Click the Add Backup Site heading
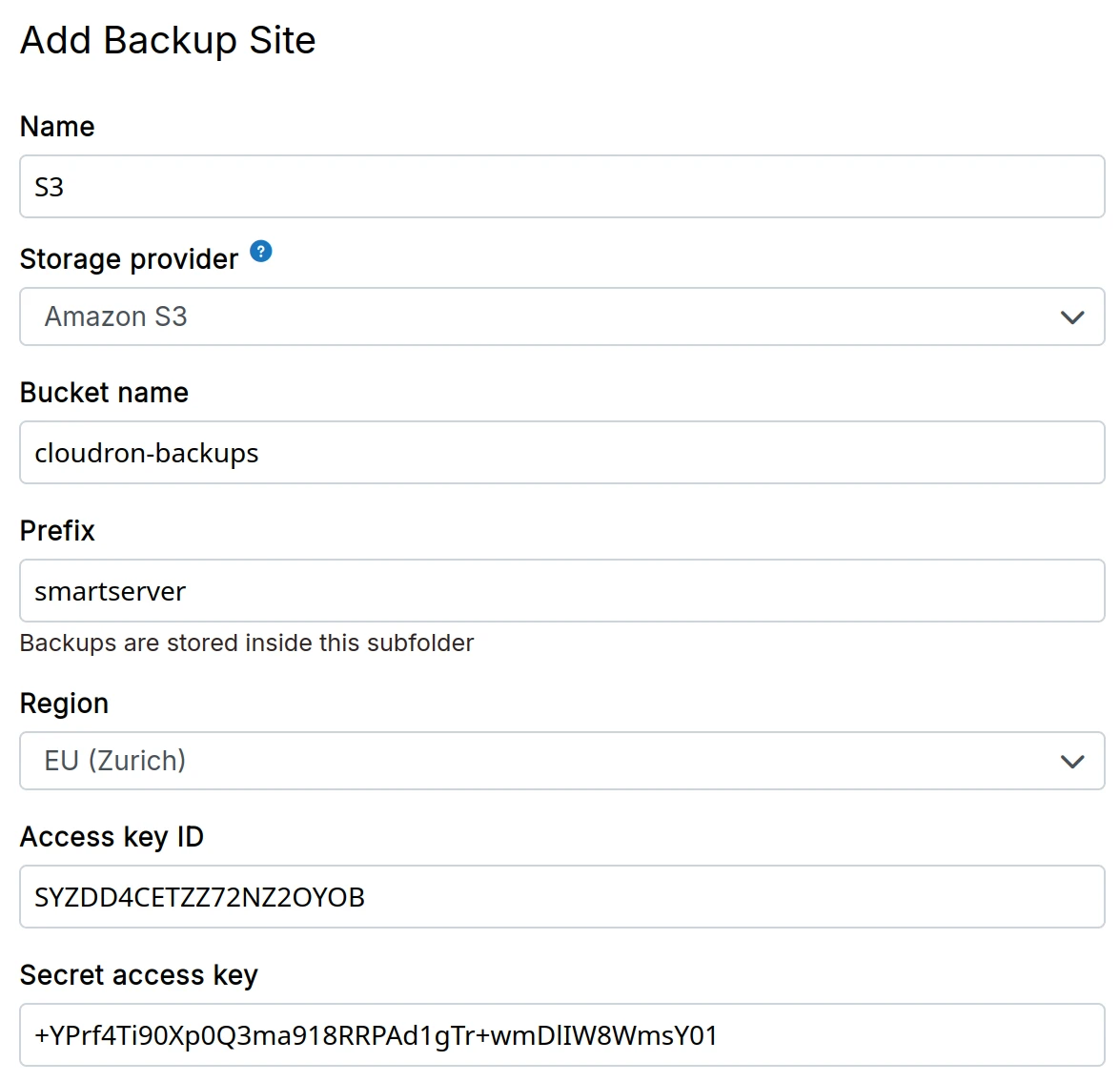 click(168, 41)
